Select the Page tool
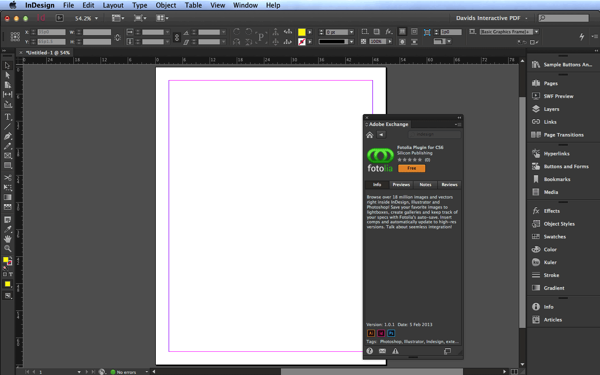 click(7, 85)
